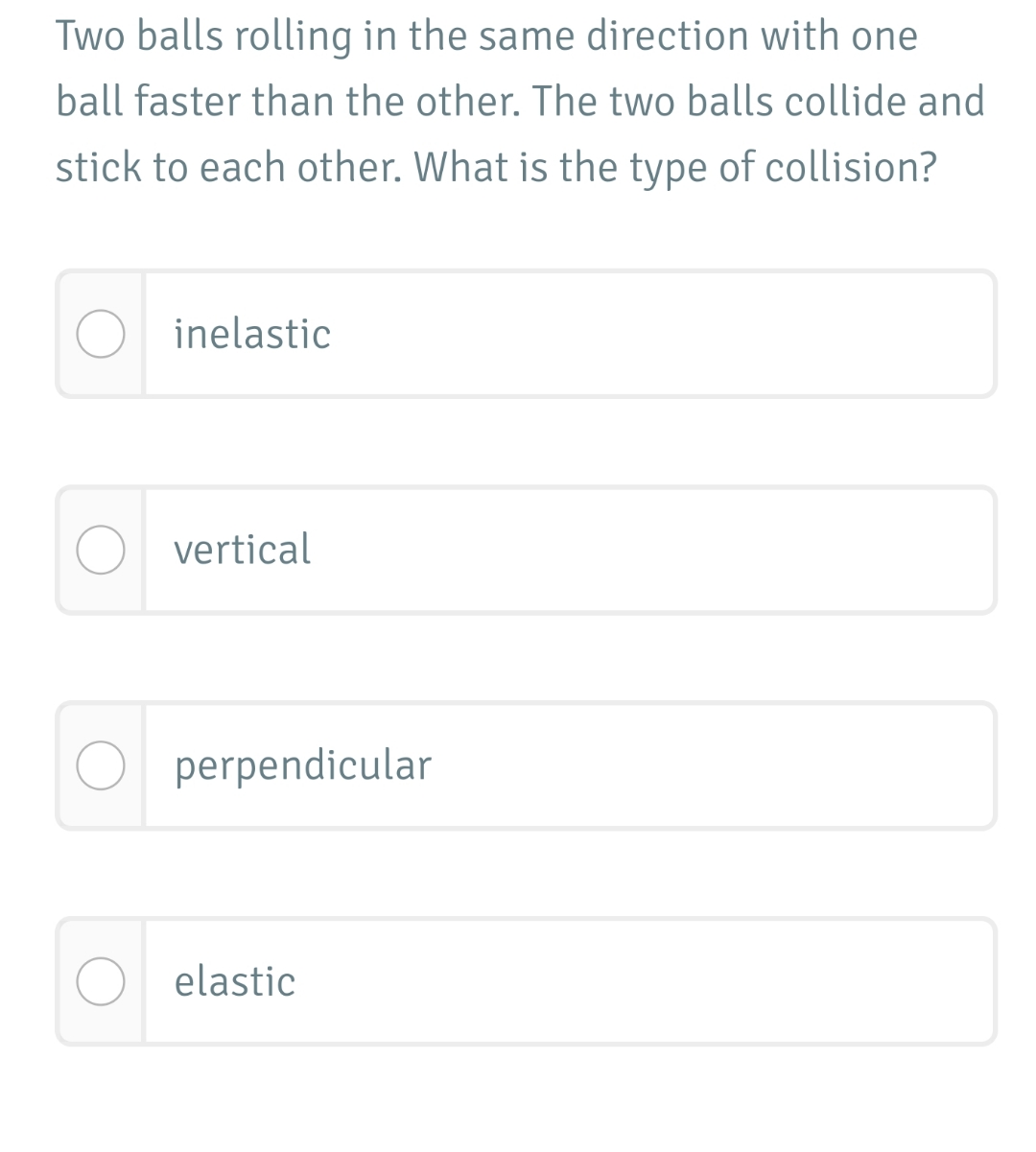Click the question text at the top
Image resolution: width=1036 pixels, height=1152 pixels.
tap(518, 101)
